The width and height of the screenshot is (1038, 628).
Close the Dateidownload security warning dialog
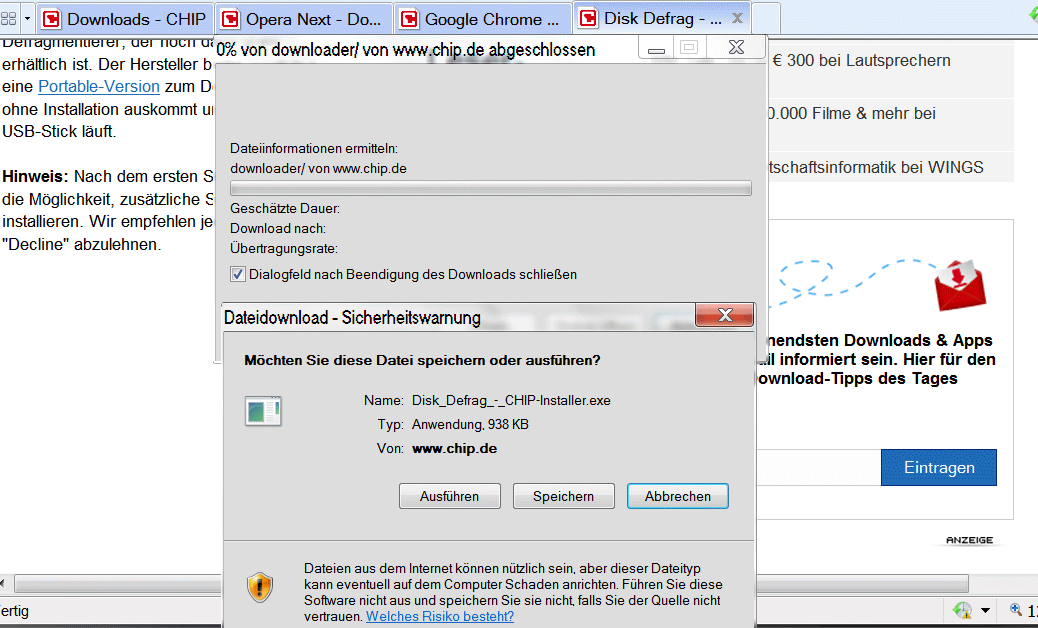click(x=724, y=315)
